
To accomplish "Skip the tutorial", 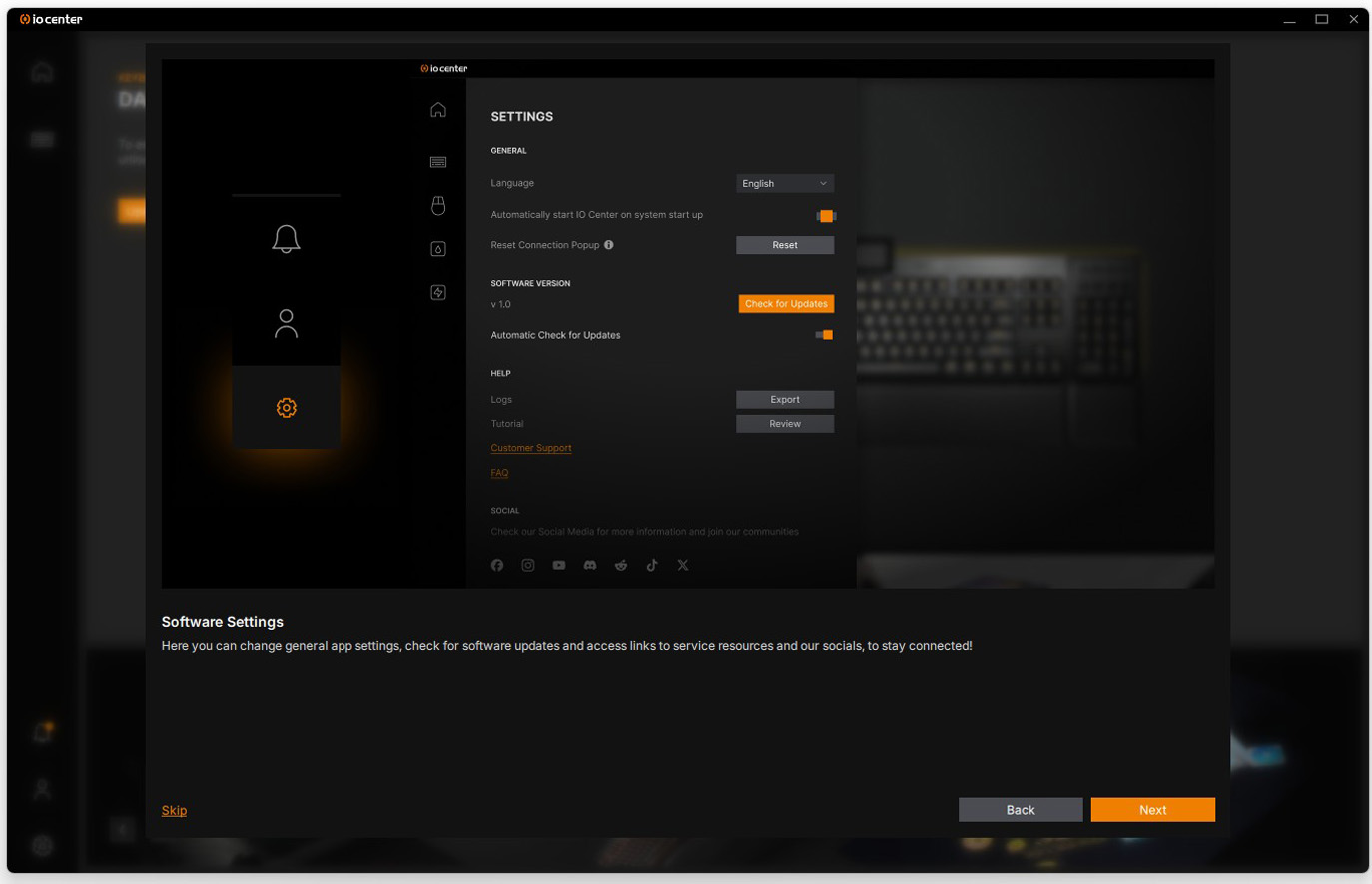I will click(174, 810).
